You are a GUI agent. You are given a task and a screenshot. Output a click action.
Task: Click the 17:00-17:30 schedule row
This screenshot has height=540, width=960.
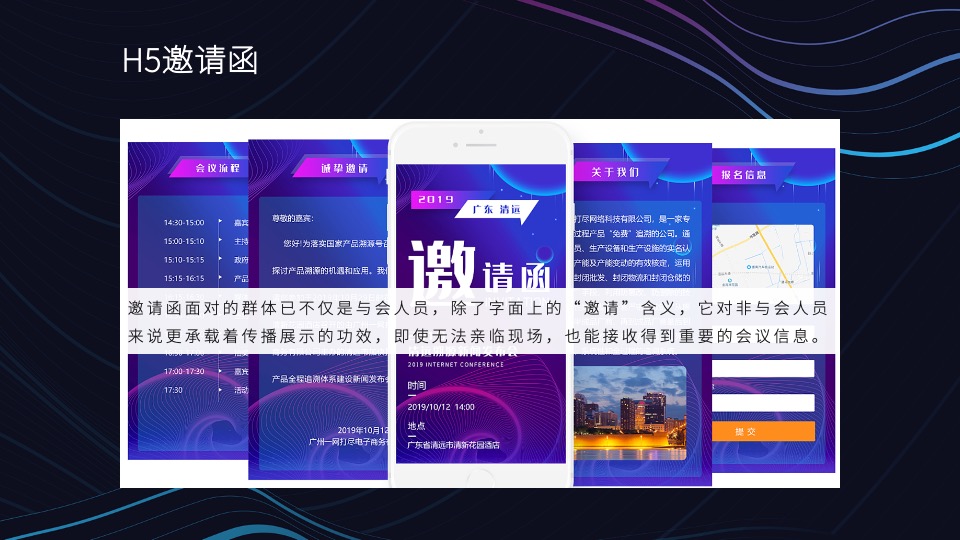206,371
